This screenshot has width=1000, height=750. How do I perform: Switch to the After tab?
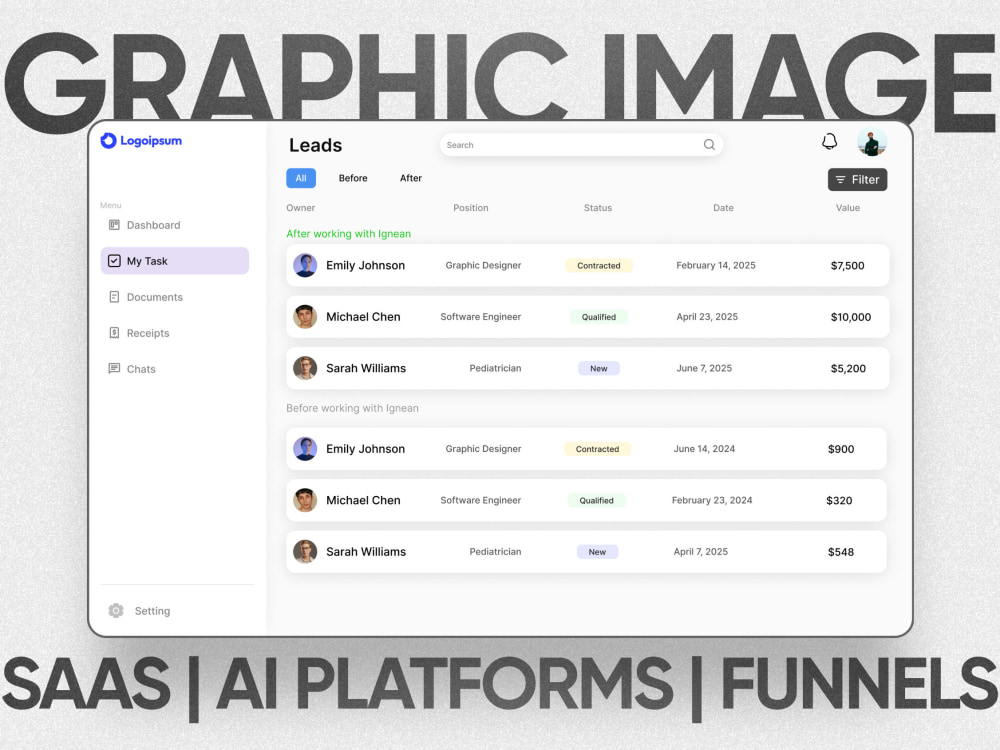(x=411, y=178)
